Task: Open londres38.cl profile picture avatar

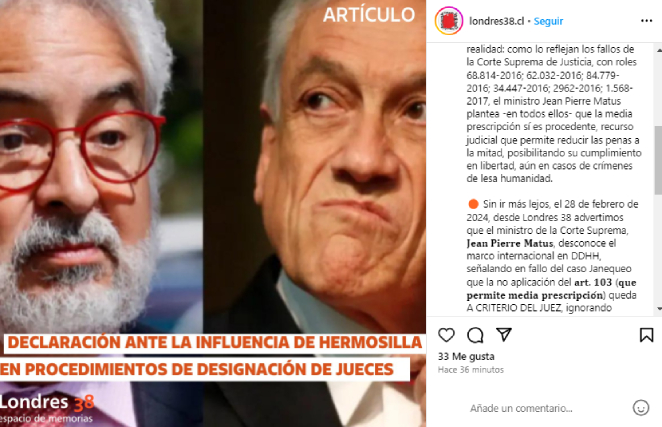Action: [x=449, y=21]
